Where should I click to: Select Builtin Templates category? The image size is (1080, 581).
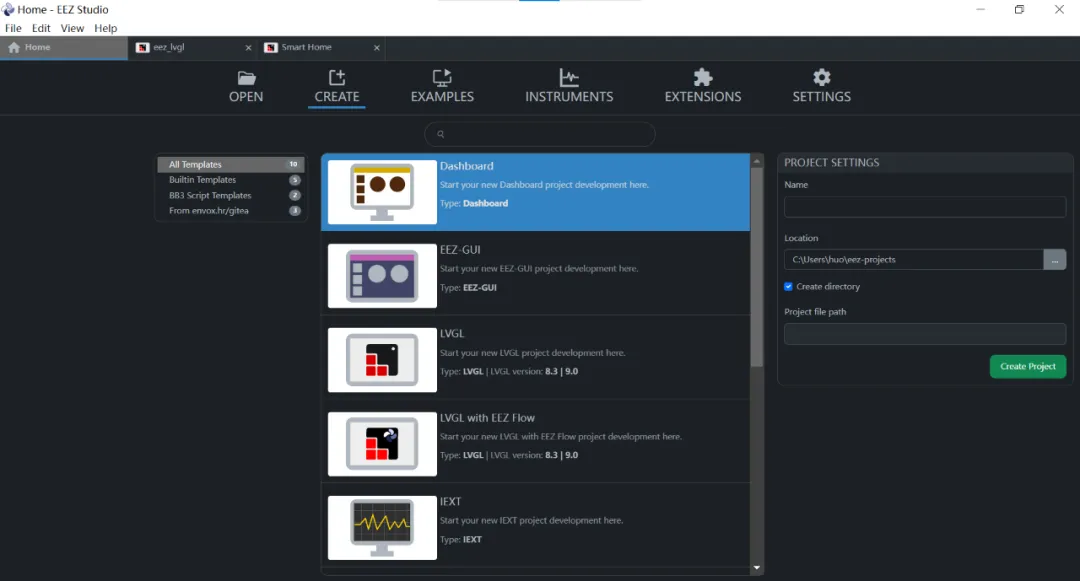coord(231,180)
